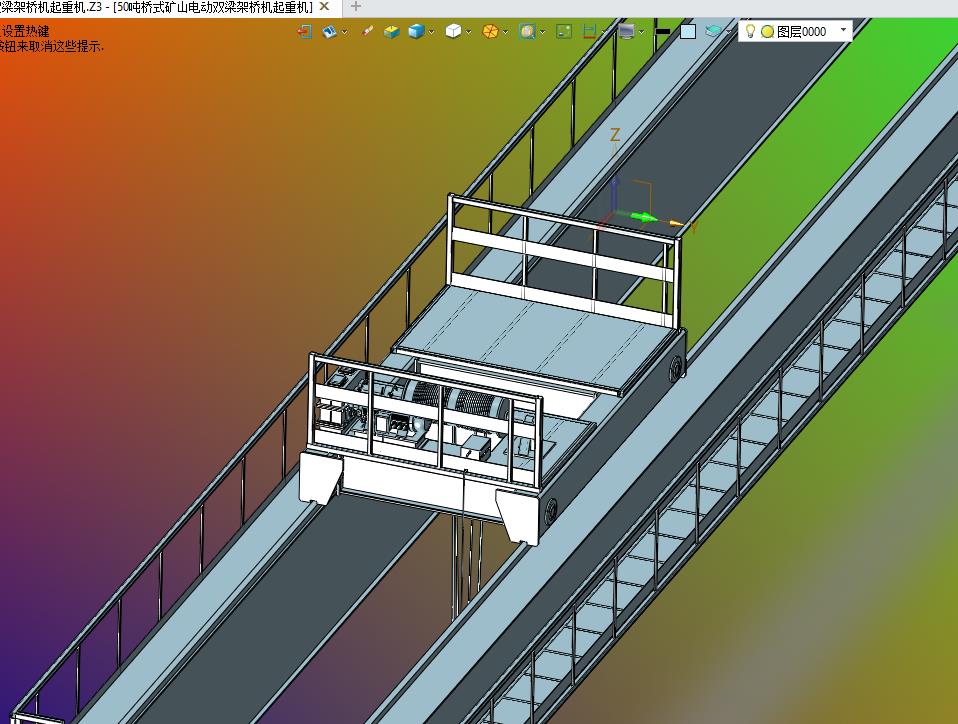Select the pencil-shaped toolbar icon
This screenshot has width=958, height=724.
tap(367, 31)
